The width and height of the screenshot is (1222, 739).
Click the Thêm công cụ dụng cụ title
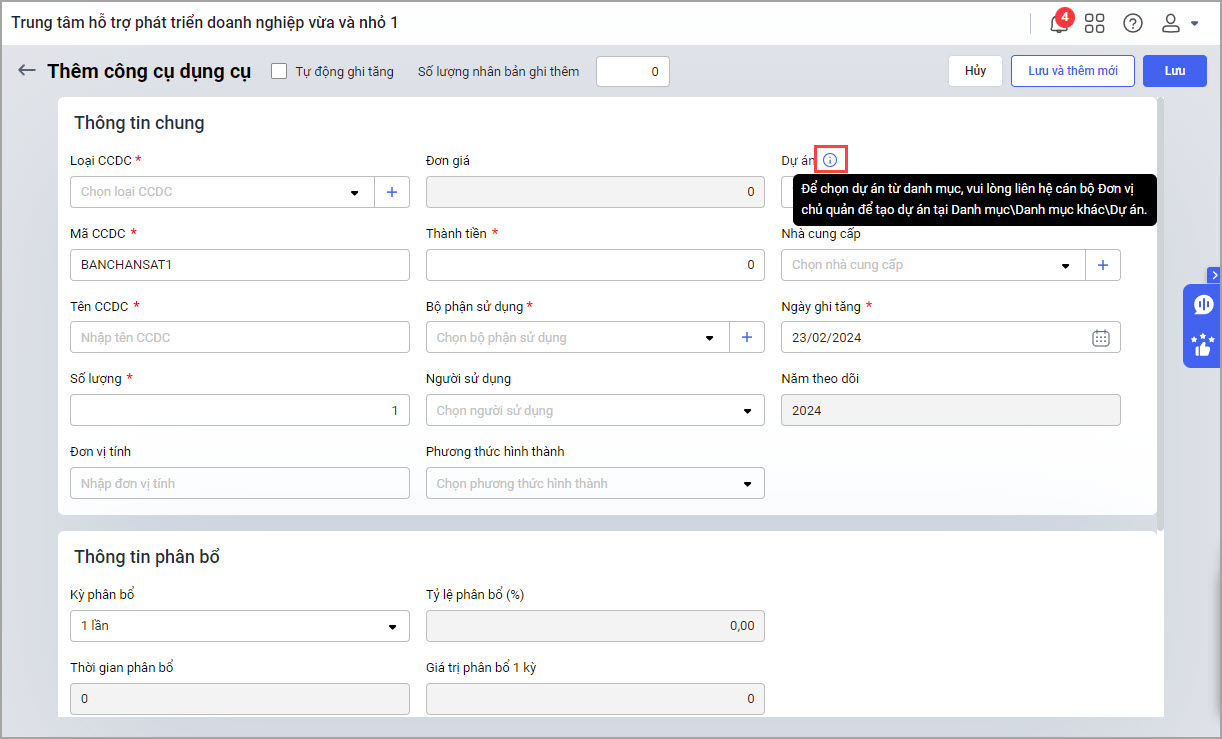pos(149,71)
